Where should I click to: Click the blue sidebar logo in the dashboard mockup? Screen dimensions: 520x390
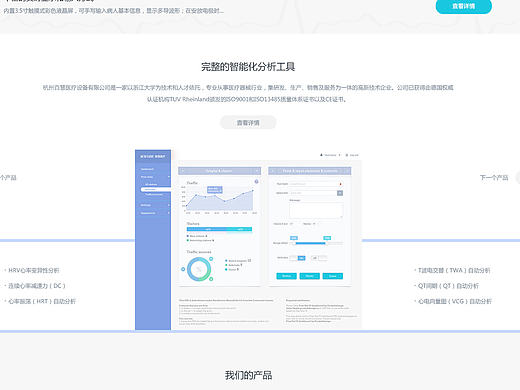tap(153, 156)
